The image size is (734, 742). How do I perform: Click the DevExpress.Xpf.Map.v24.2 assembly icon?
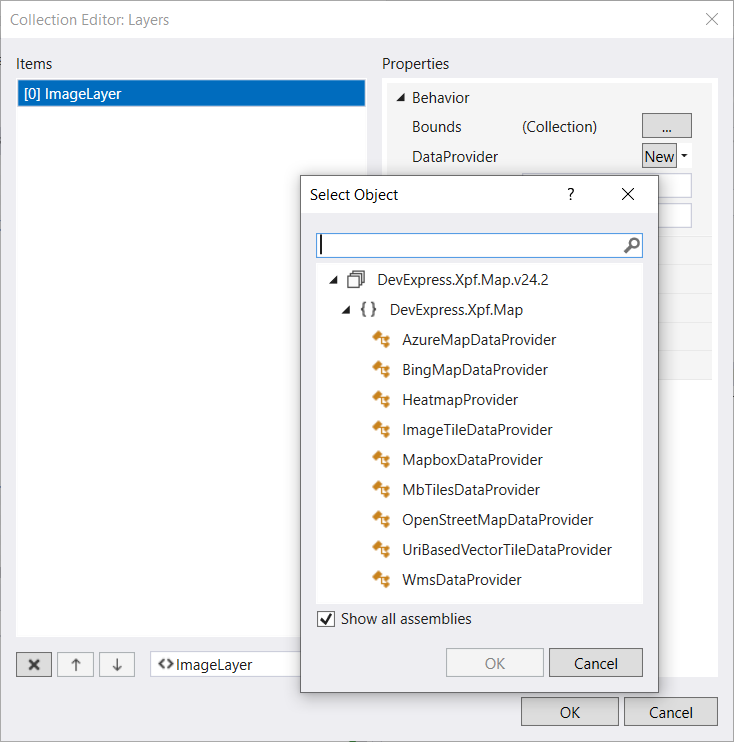coord(356,280)
